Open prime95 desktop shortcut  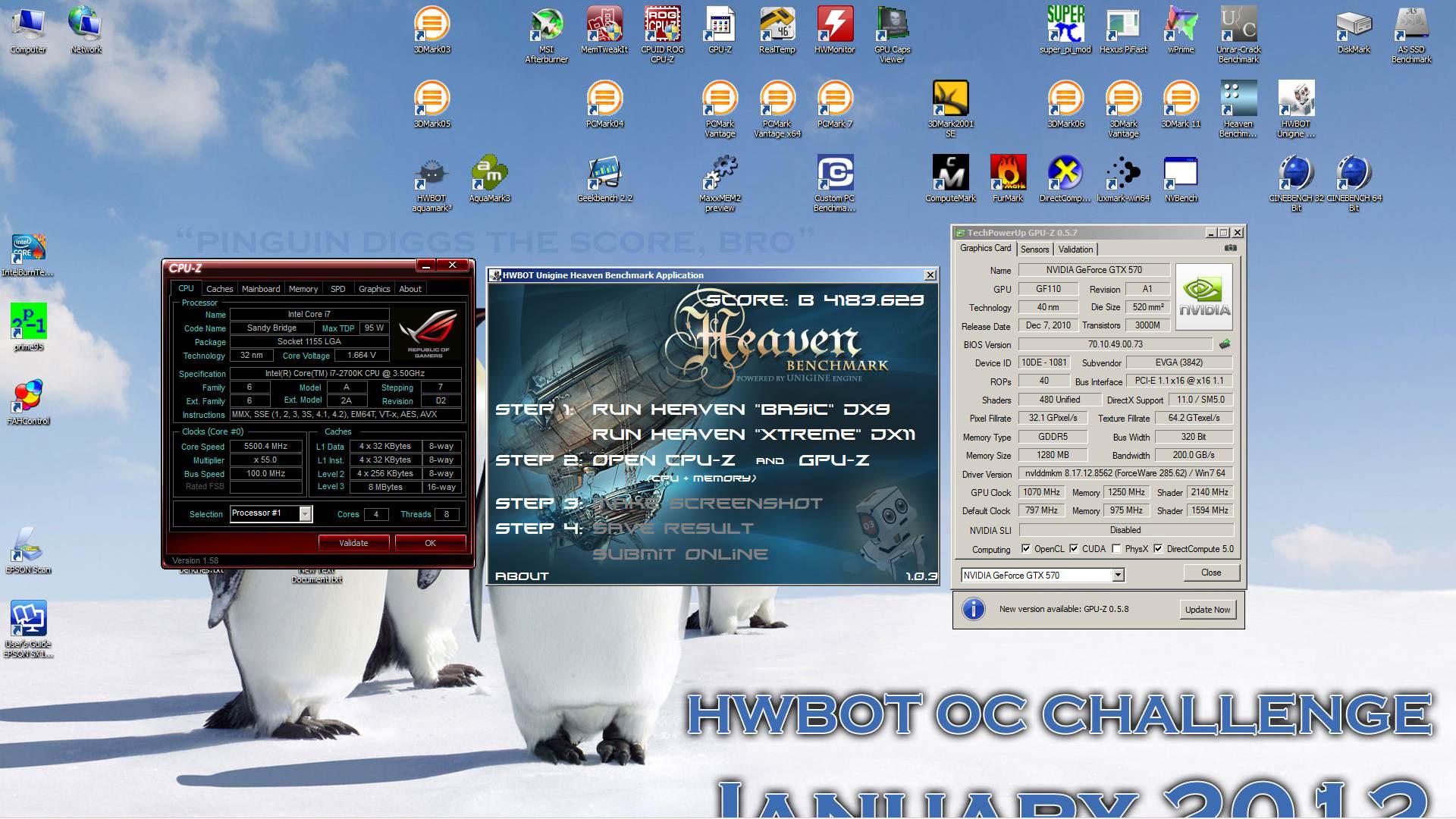point(28,326)
